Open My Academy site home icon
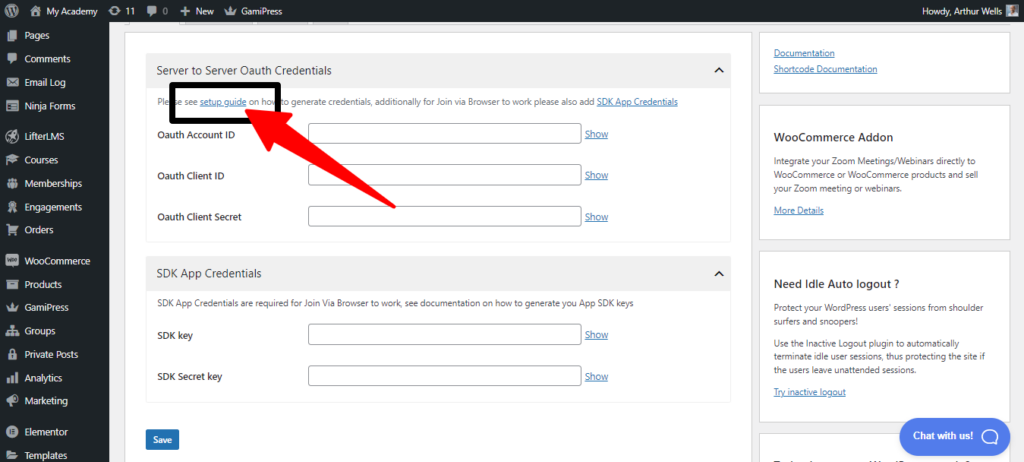 pyautogui.click(x=35, y=11)
